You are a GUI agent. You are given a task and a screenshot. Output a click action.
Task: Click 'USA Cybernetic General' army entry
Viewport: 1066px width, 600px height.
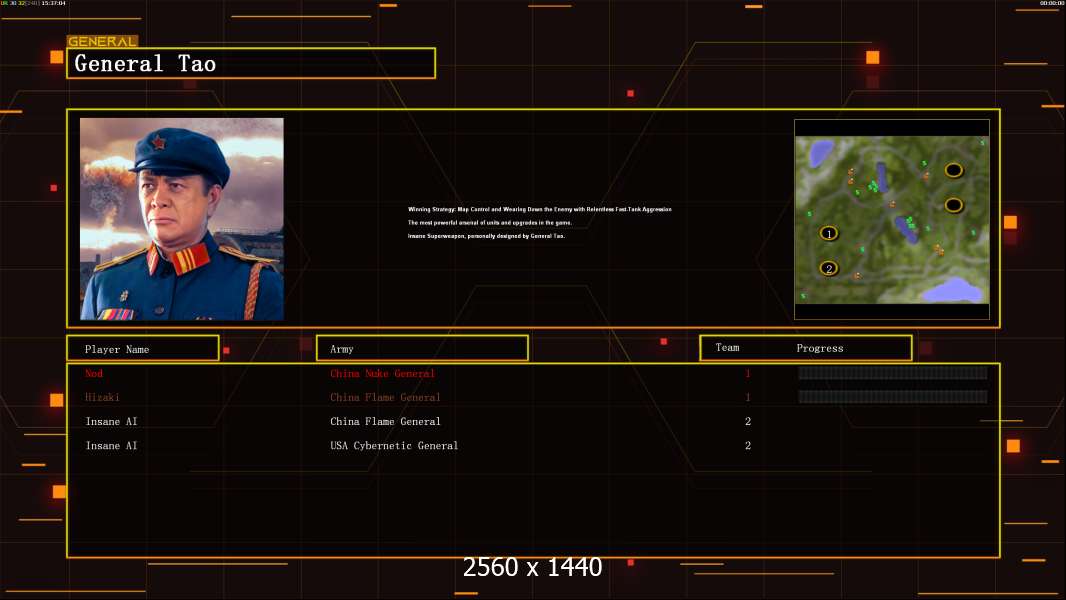tap(394, 446)
